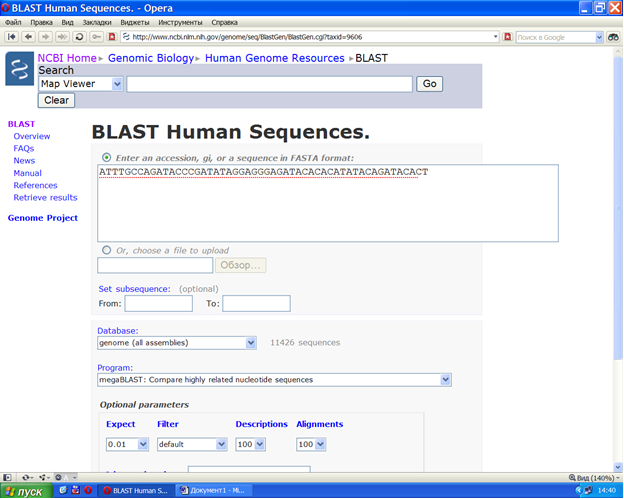Click the second quick launch icon in taskbar
This screenshot has width=624, height=499.
point(75,490)
